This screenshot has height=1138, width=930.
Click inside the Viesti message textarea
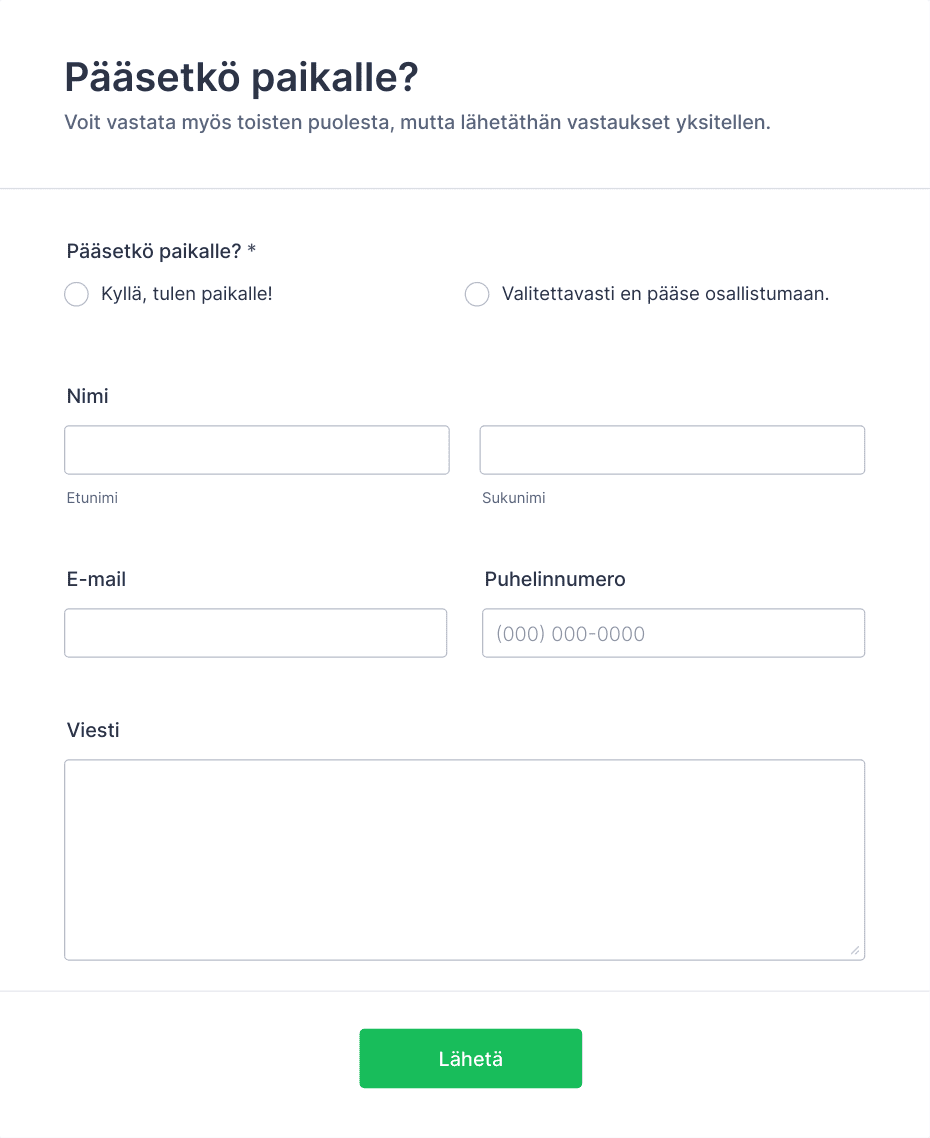465,860
